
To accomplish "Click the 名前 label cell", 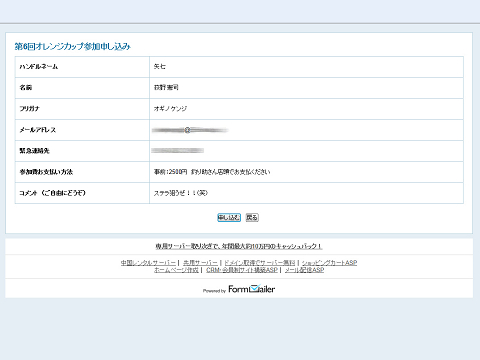I will click(82, 88).
